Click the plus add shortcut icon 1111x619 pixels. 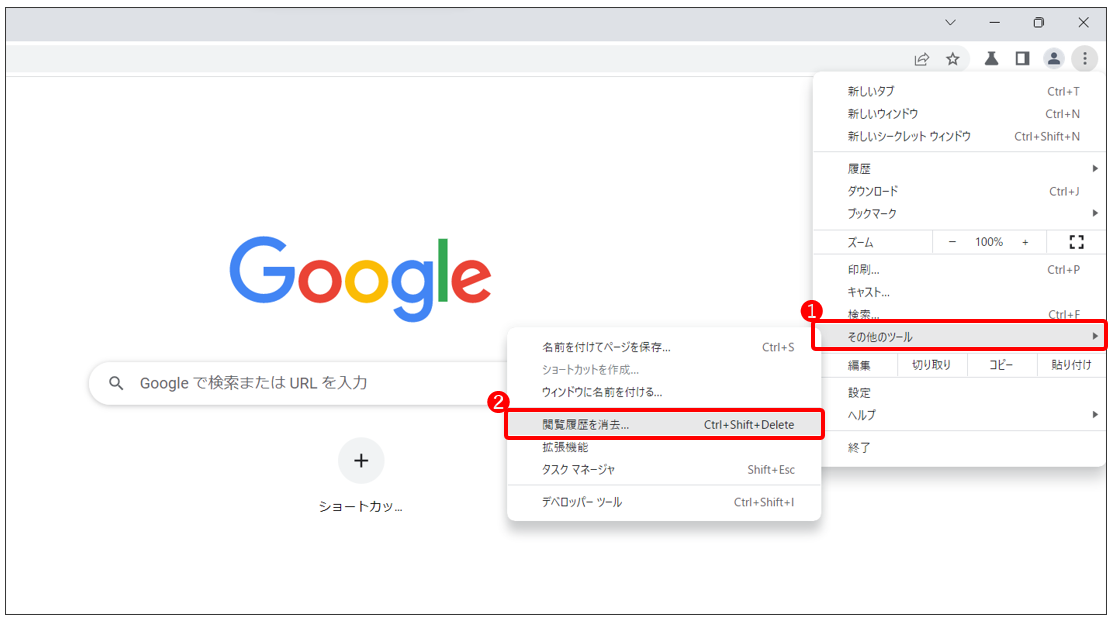tap(361, 461)
